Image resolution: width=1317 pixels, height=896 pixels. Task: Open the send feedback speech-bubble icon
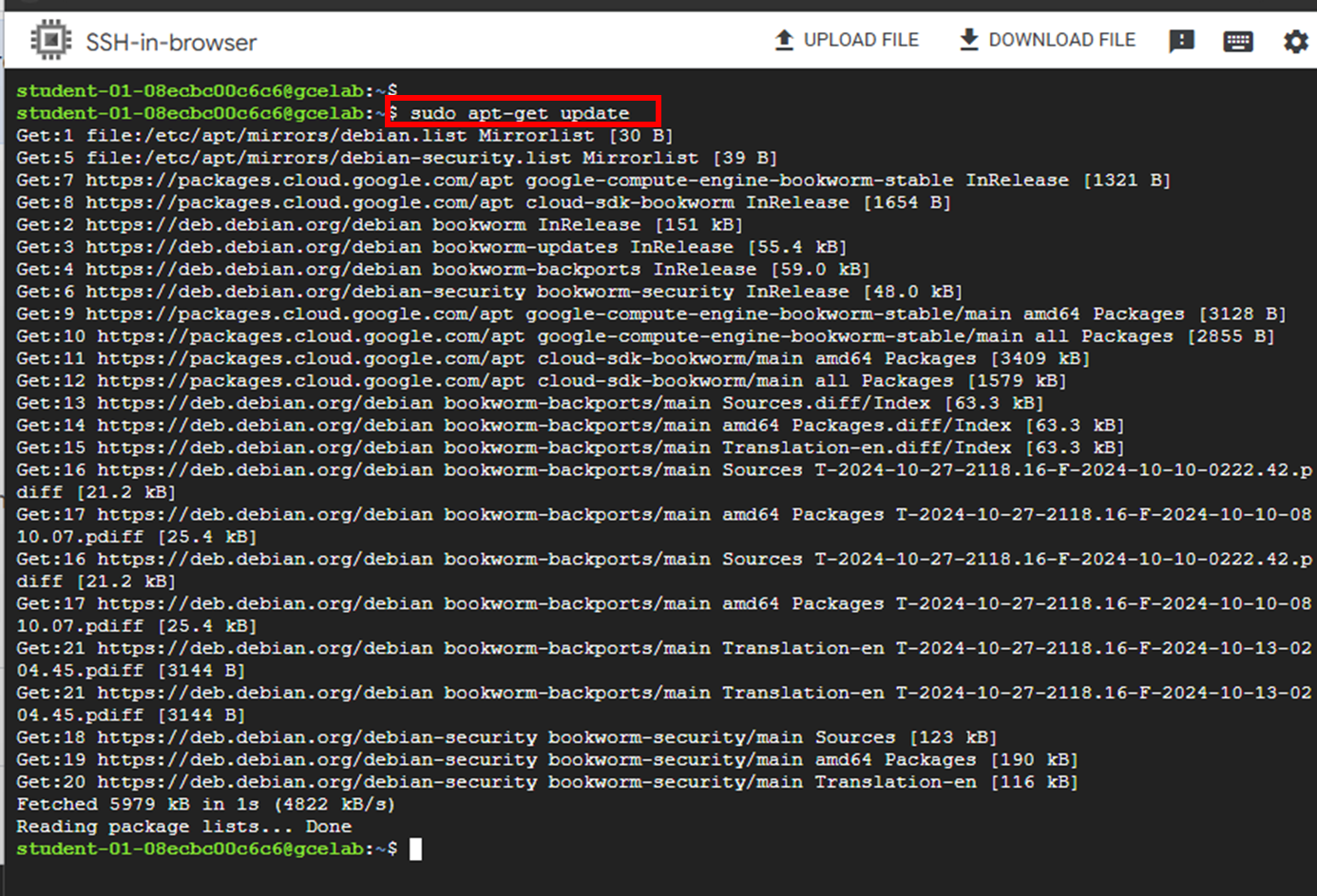pos(1181,41)
